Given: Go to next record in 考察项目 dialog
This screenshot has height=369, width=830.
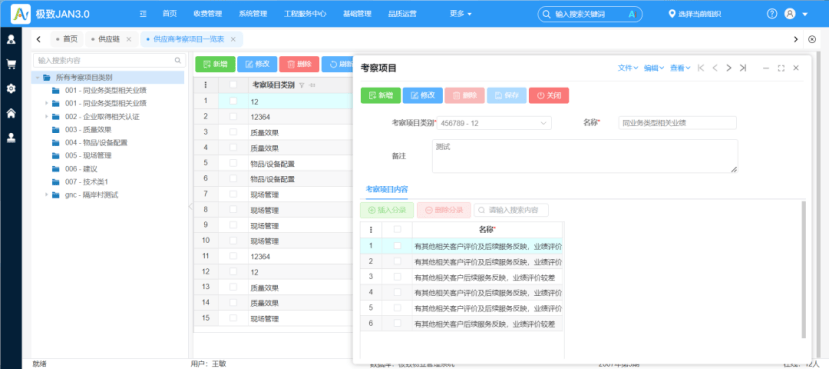Looking at the screenshot, I should click(728, 68).
